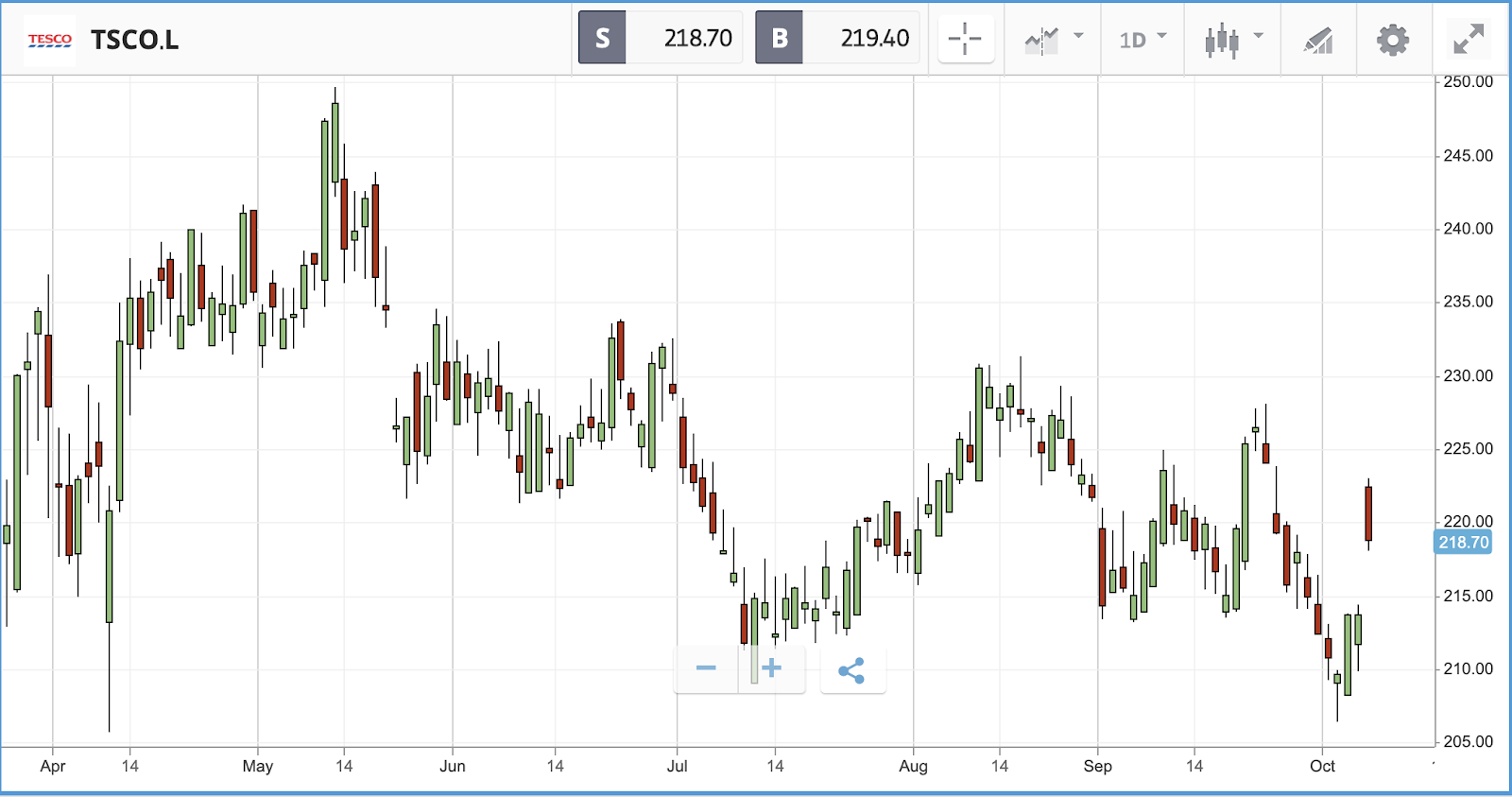The width and height of the screenshot is (1512, 797).
Task: Zoom in using the plus button
Action: coord(772,668)
